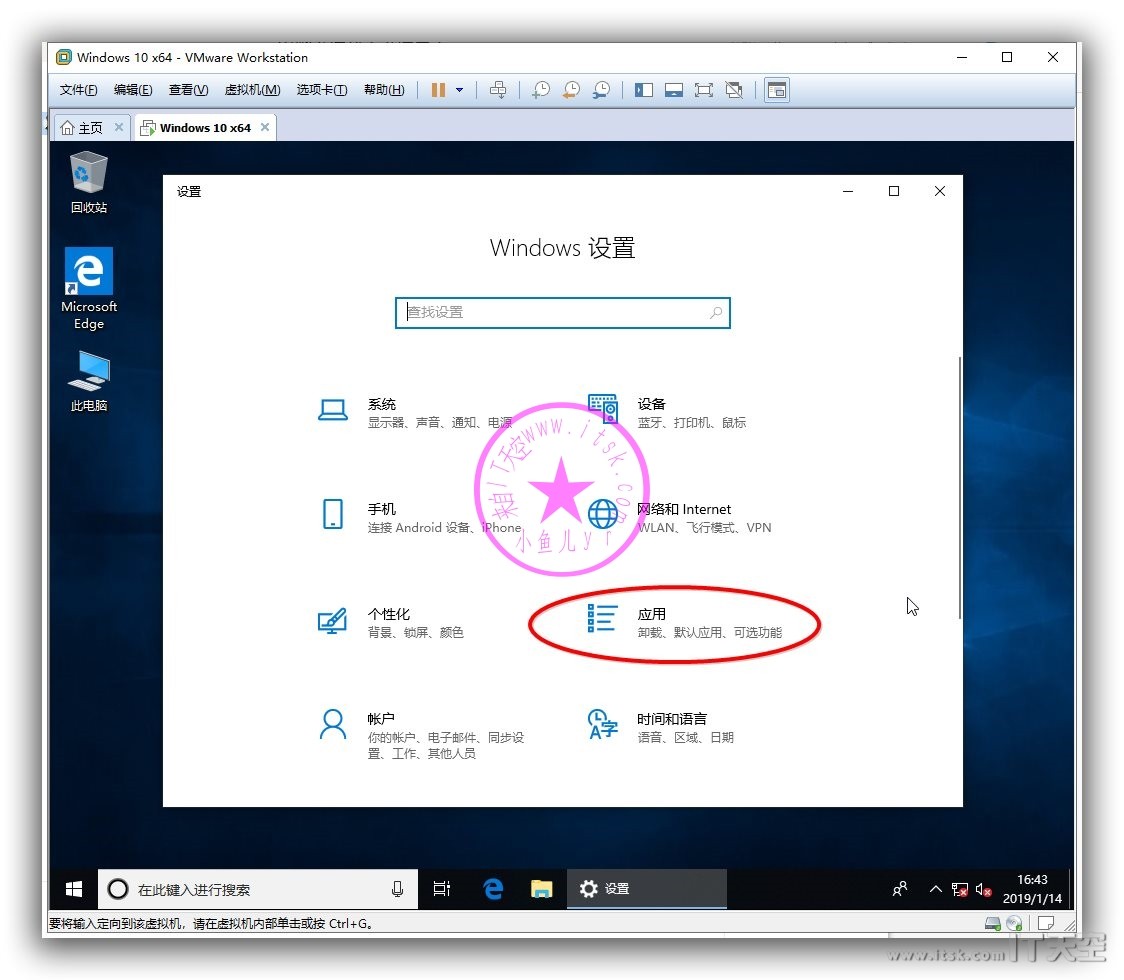Toggle the thumbnail bar view icon

pos(674,90)
